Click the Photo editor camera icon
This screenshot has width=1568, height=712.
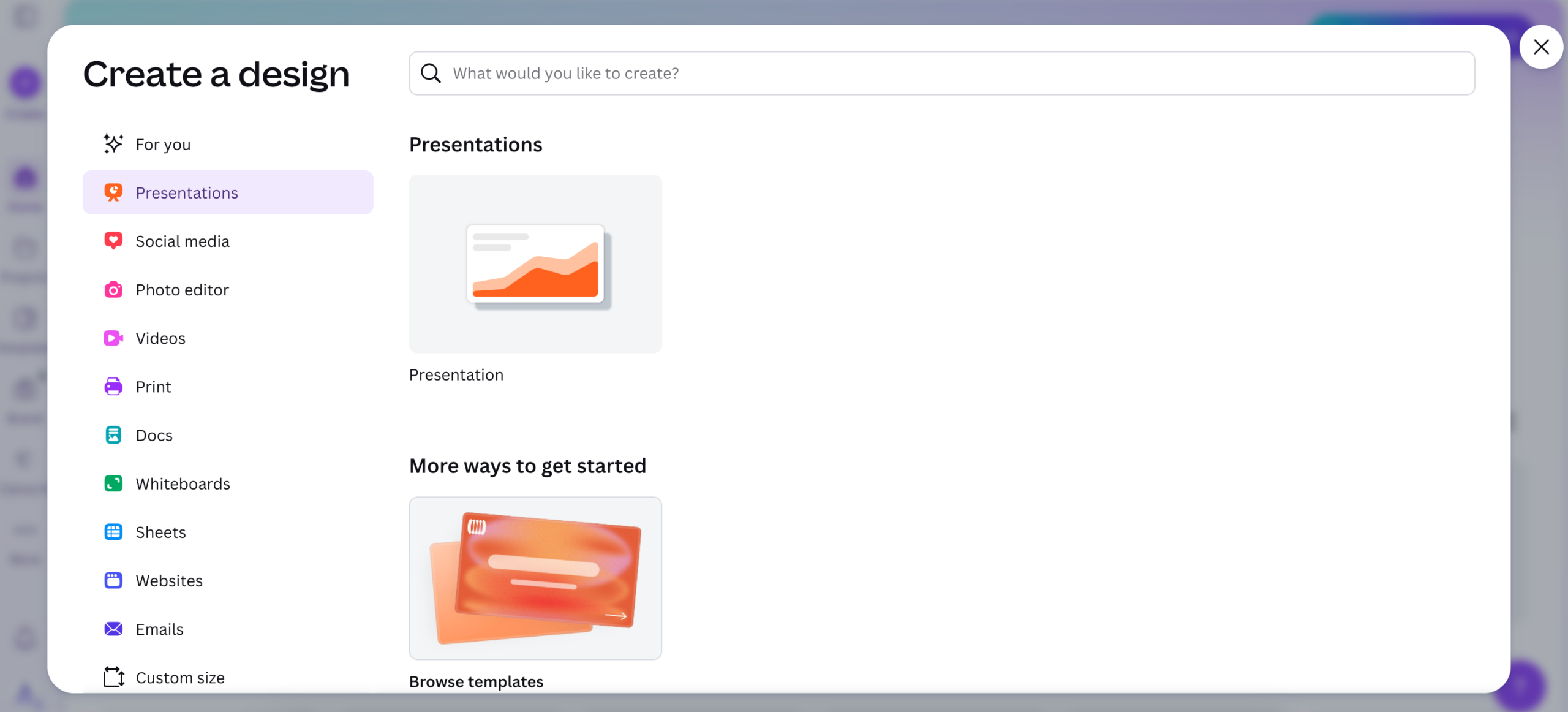[x=113, y=290]
